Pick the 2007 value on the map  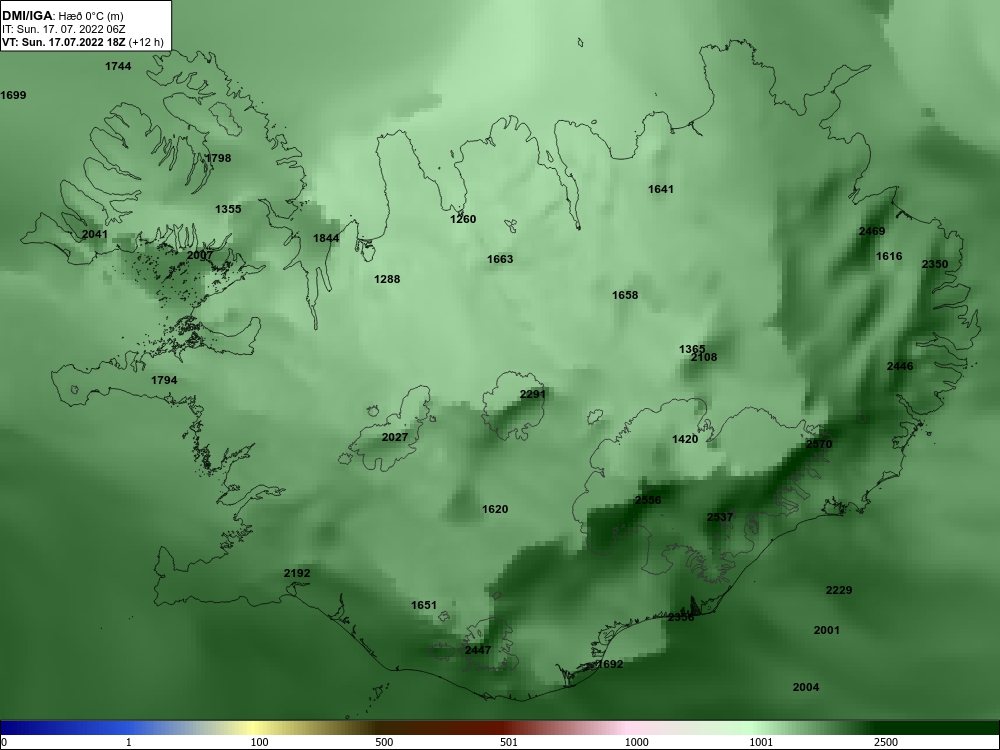click(x=200, y=255)
